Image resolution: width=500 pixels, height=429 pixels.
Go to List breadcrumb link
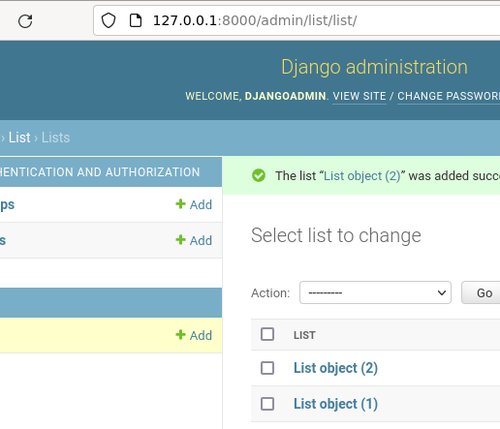pos(19,138)
